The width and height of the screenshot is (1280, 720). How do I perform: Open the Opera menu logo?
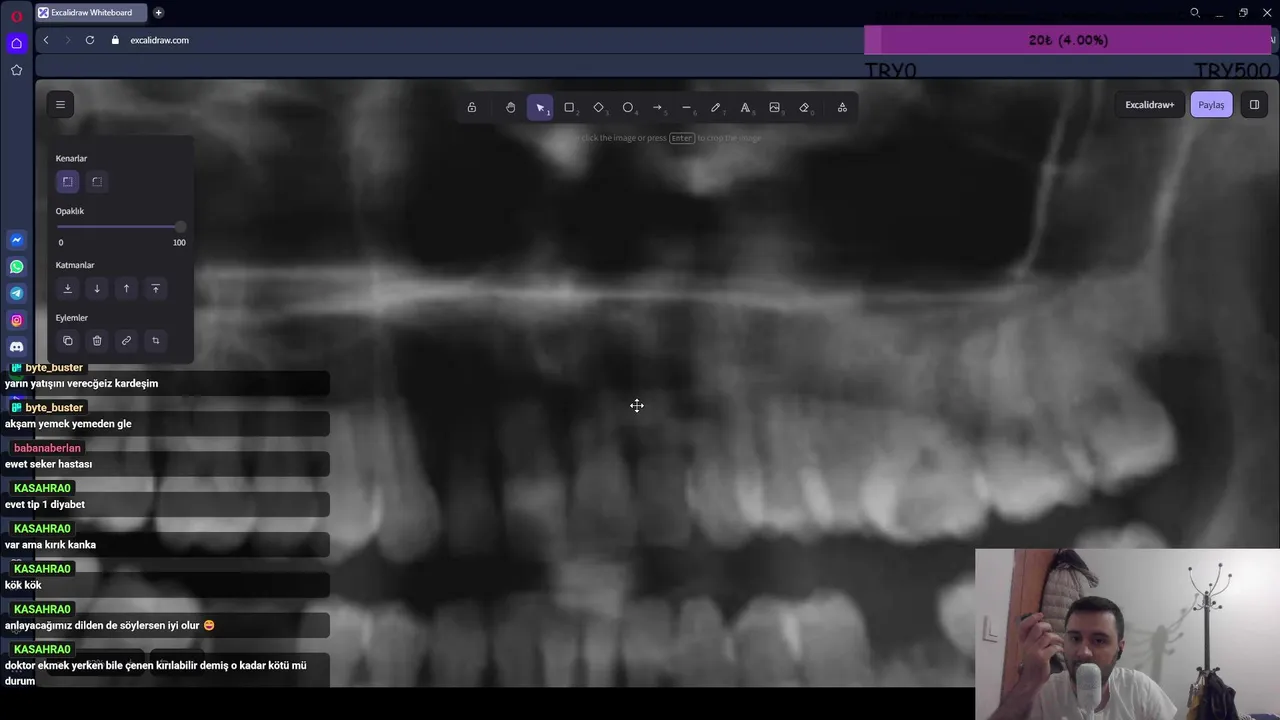pyautogui.click(x=16, y=16)
